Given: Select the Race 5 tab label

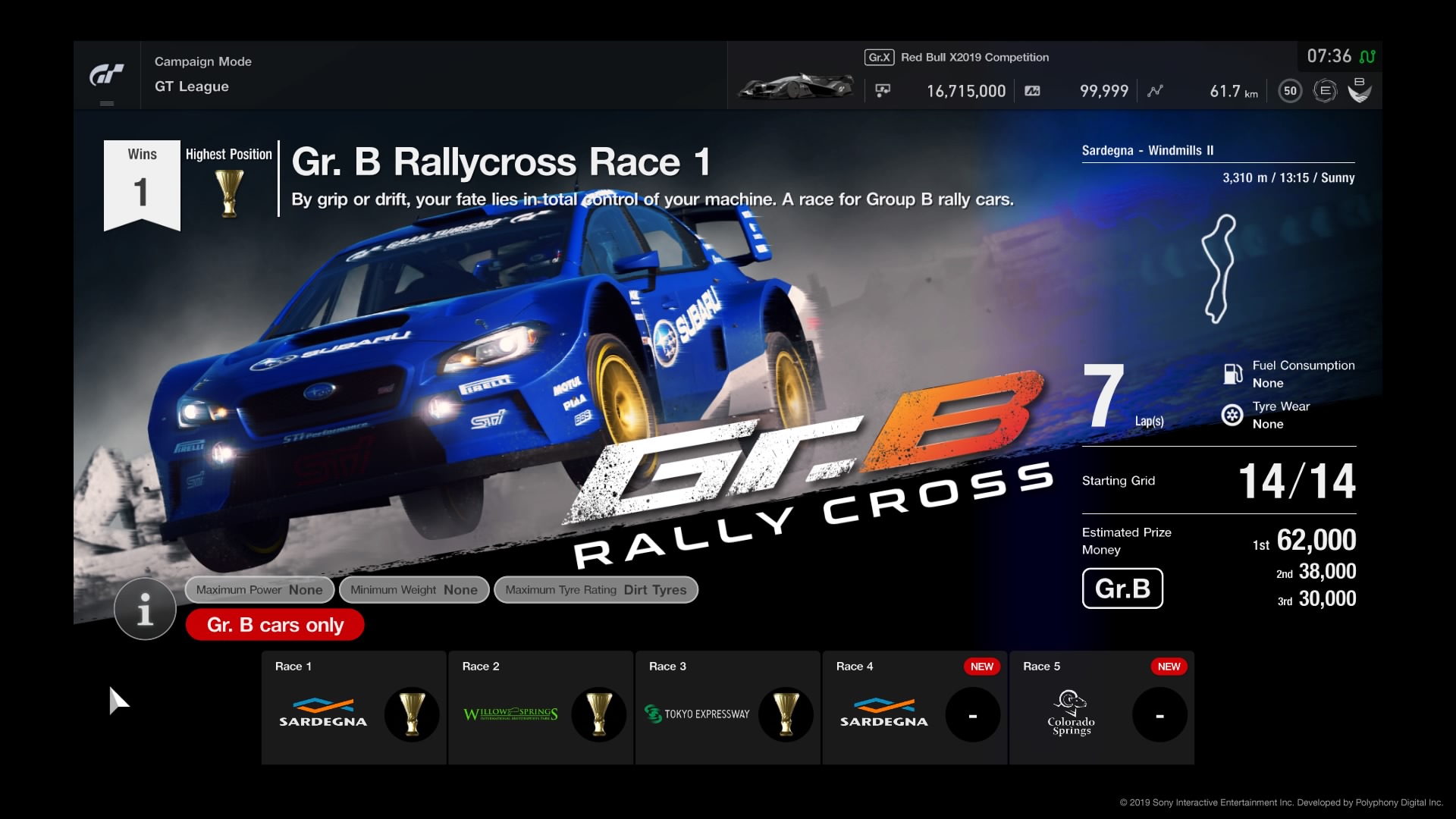Looking at the screenshot, I should [1041, 667].
